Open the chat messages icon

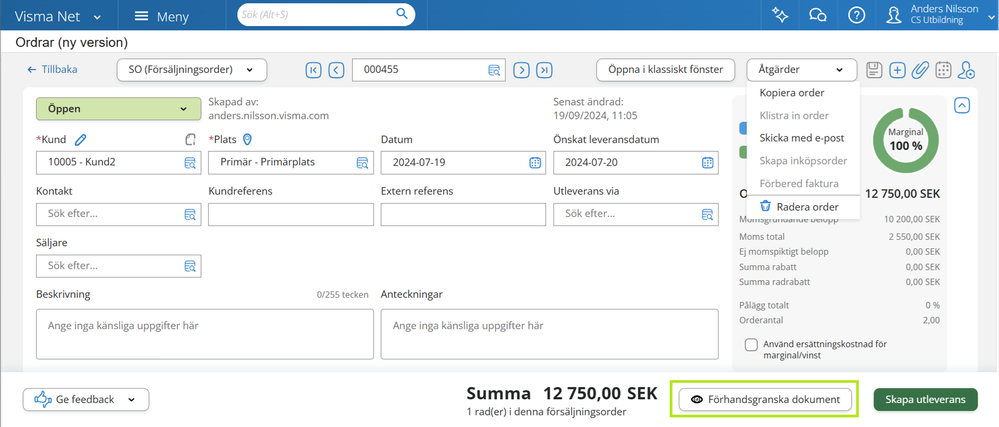coord(818,15)
